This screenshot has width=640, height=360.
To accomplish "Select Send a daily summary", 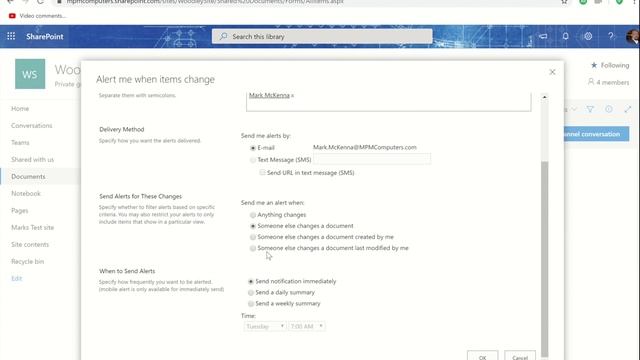I will coord(251,292).
